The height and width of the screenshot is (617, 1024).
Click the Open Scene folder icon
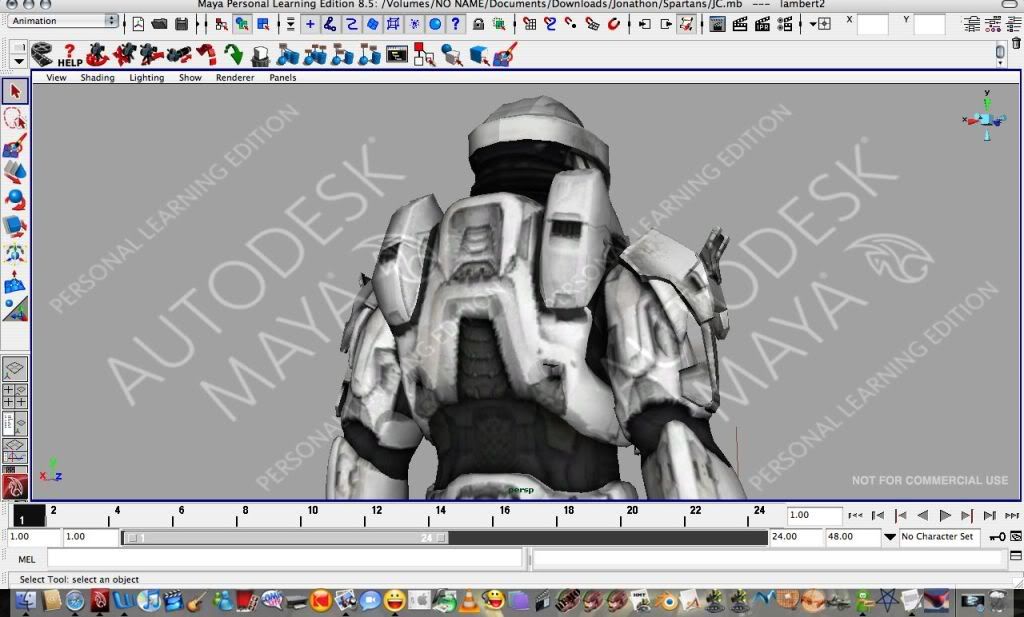tap(159, 24)
